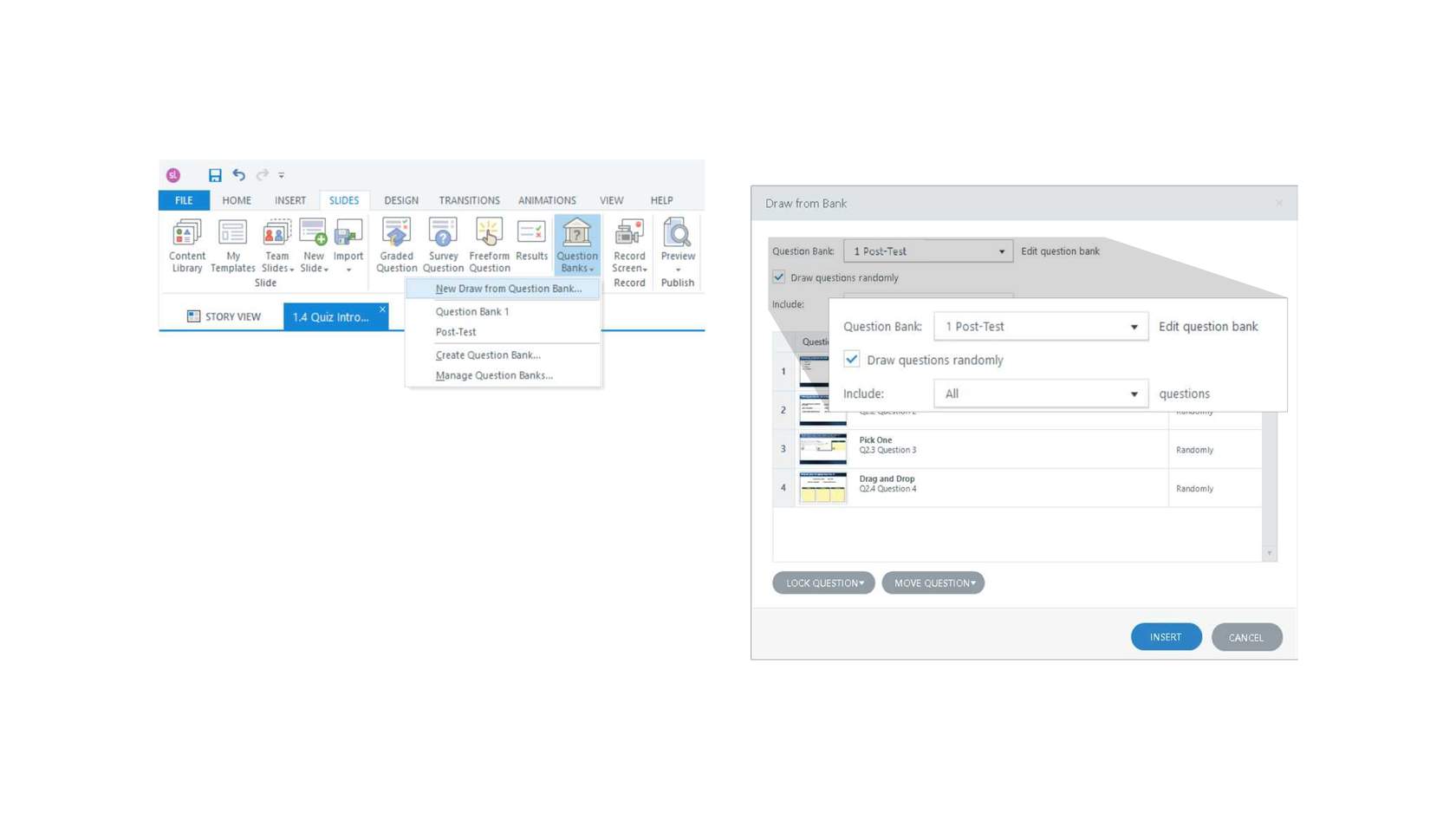Add a Survey Question
This screenshot has height=820, width=1456.
click(443, 245)
